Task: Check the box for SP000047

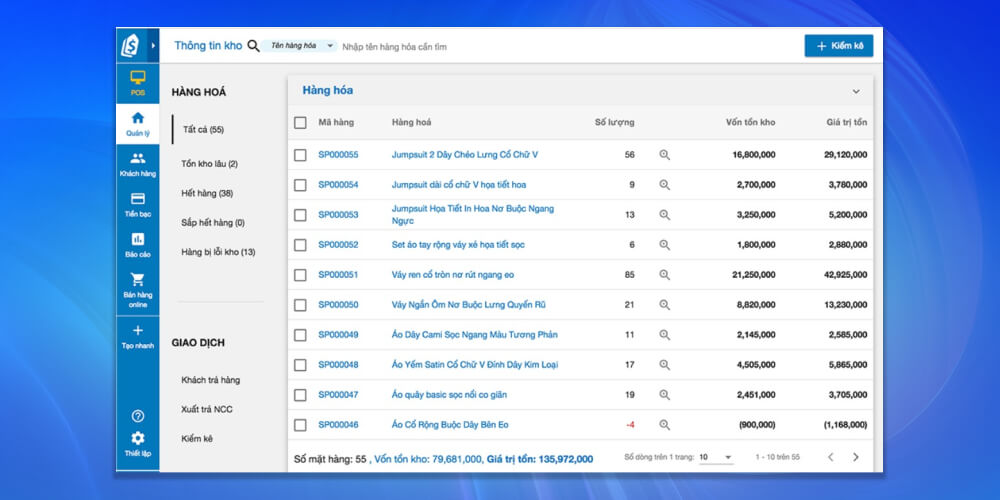Action: pyautogui.click(x=300, y=395)
